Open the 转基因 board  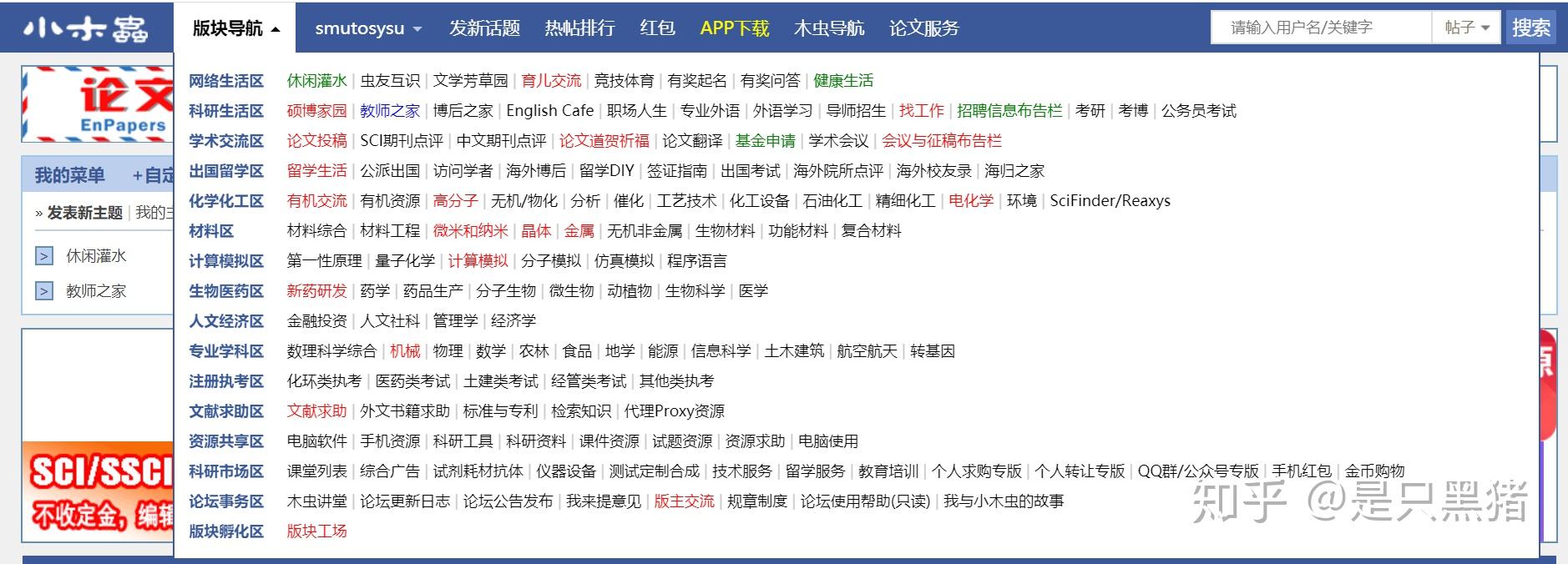(933, 351)
